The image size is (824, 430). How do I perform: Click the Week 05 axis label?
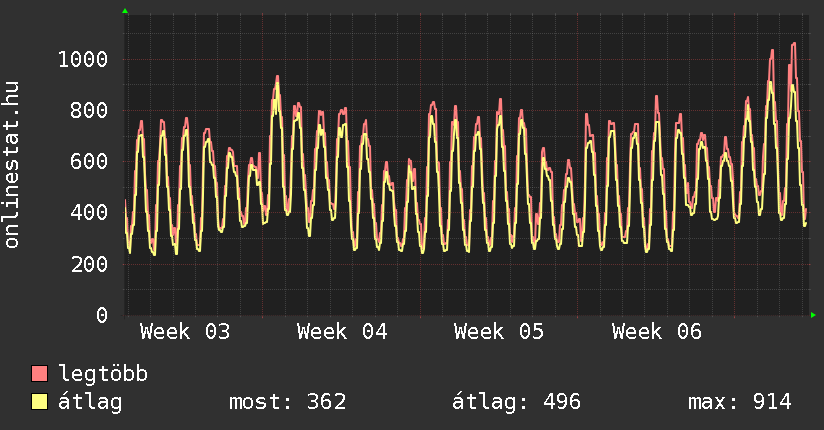click(499, 332)
